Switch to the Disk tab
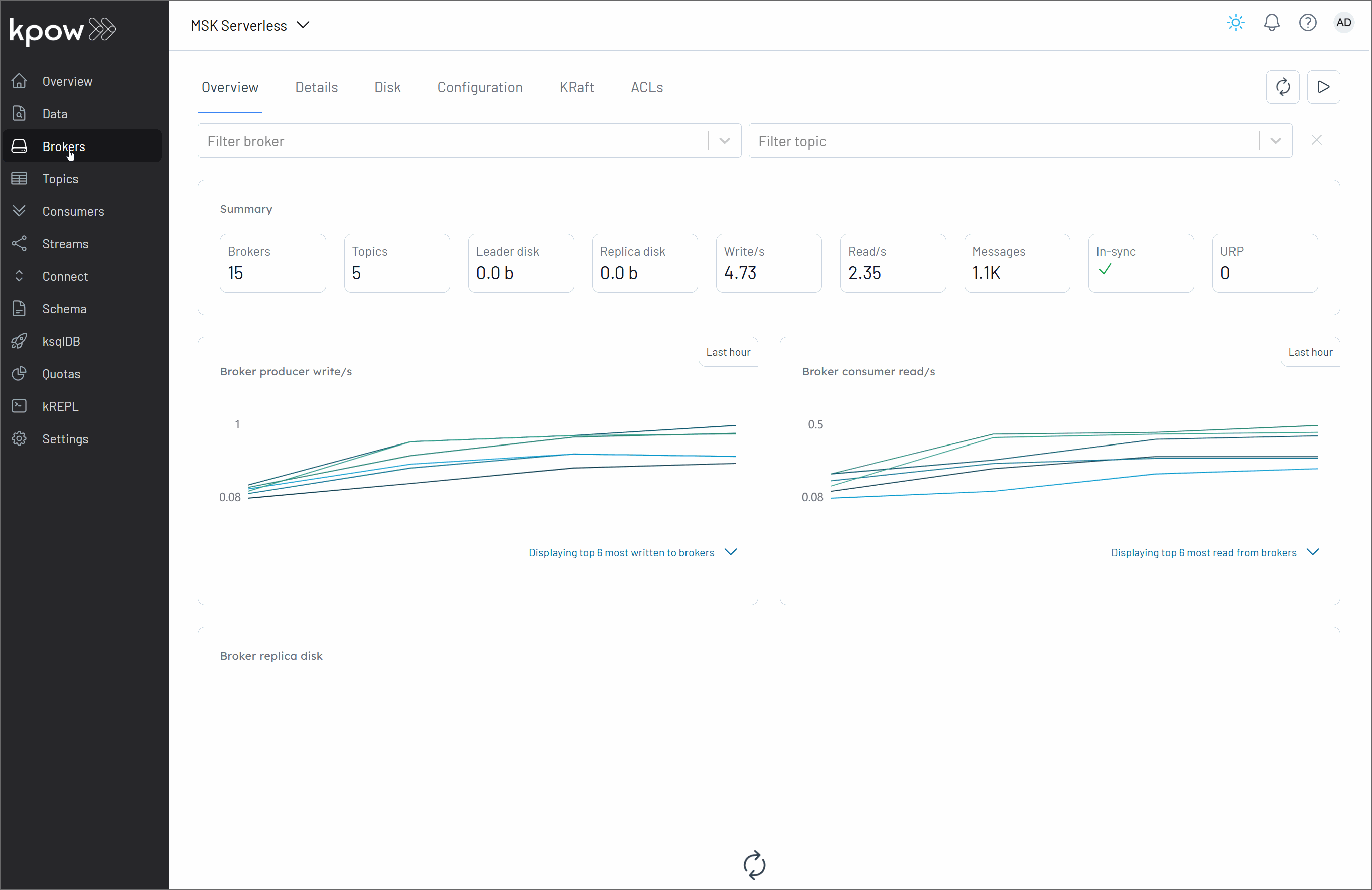The height and width of the screenshot is (890, 1372). tap(387, 88)
